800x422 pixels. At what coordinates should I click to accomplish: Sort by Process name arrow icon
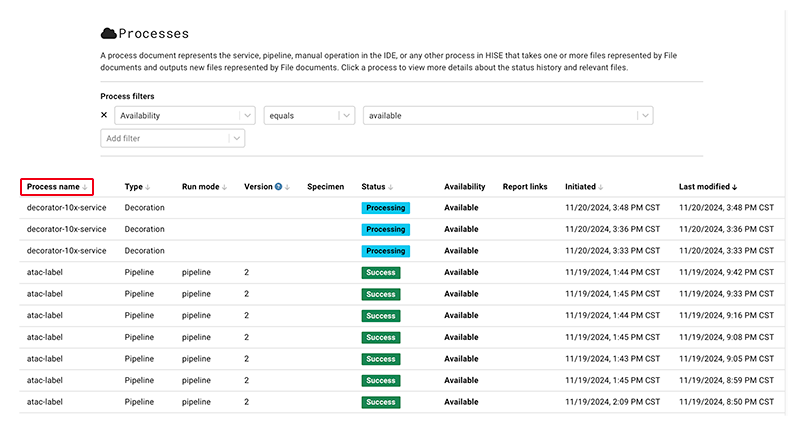click(85, 187)
